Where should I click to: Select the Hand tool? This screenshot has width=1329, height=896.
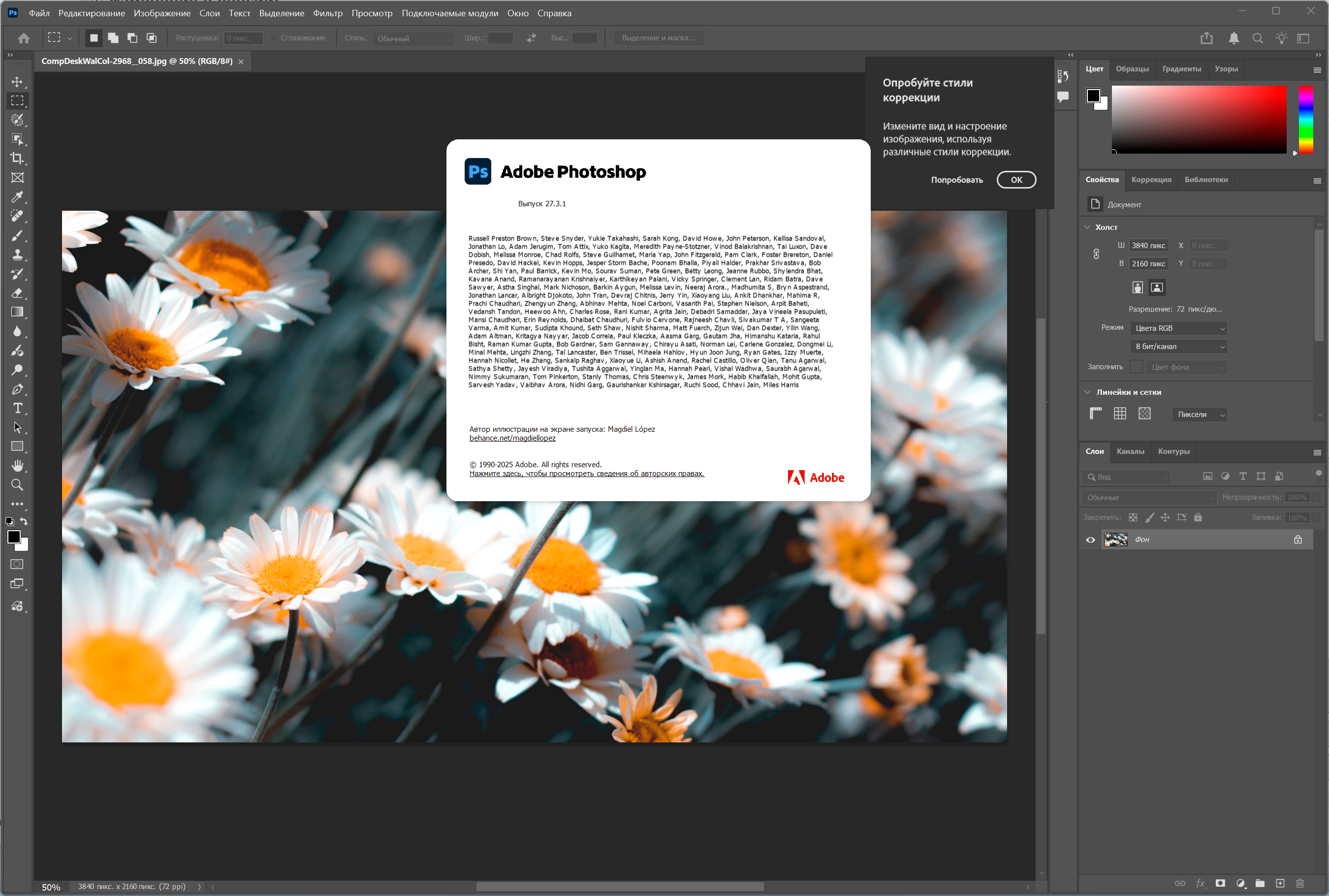17,466
